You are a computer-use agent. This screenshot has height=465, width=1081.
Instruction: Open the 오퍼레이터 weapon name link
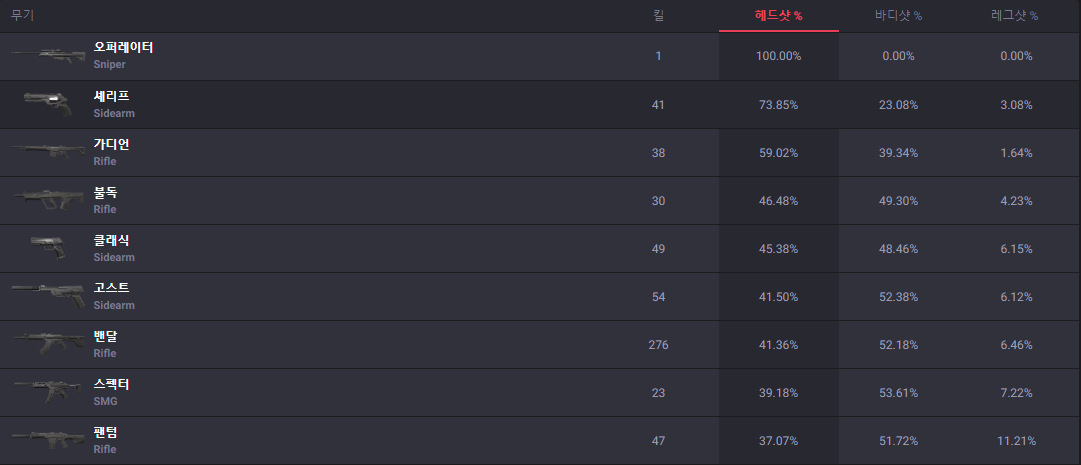123,48
